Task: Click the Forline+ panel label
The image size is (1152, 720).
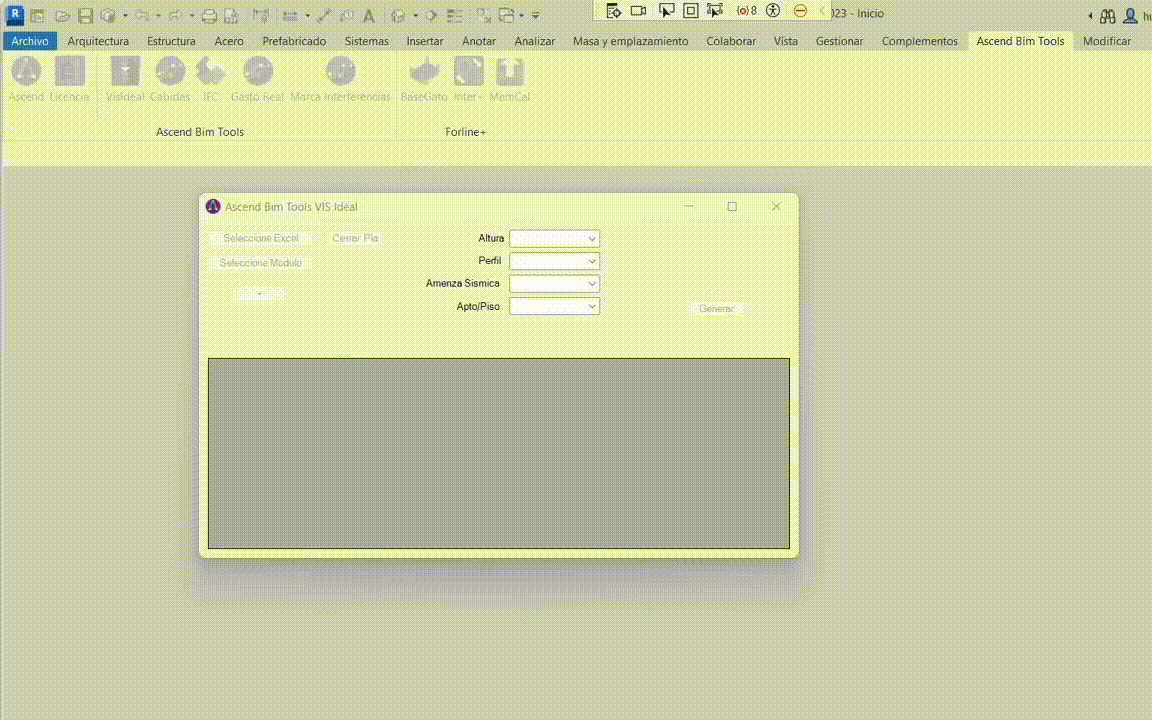Action: pos(466,132)
